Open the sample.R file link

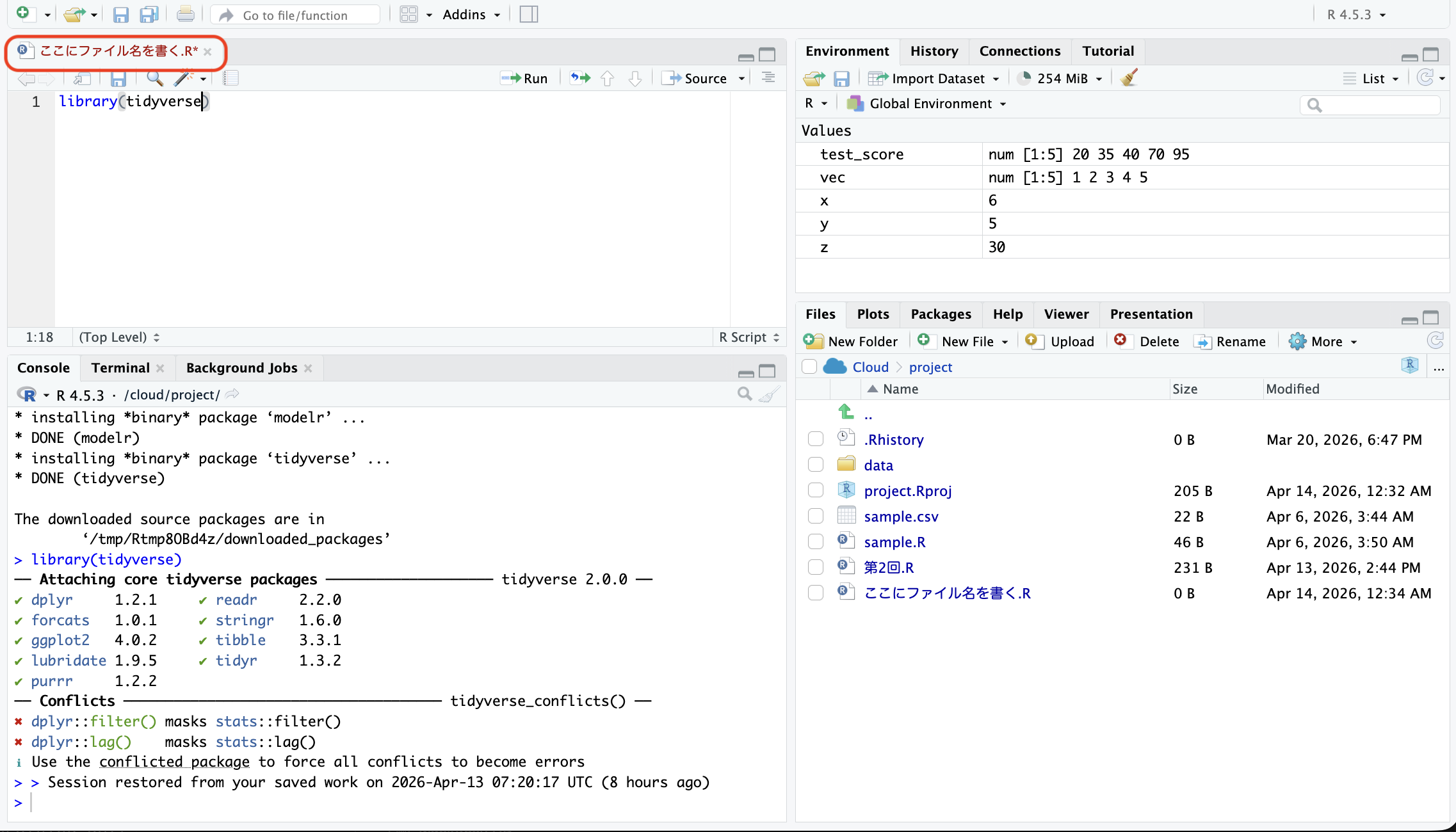894,542
